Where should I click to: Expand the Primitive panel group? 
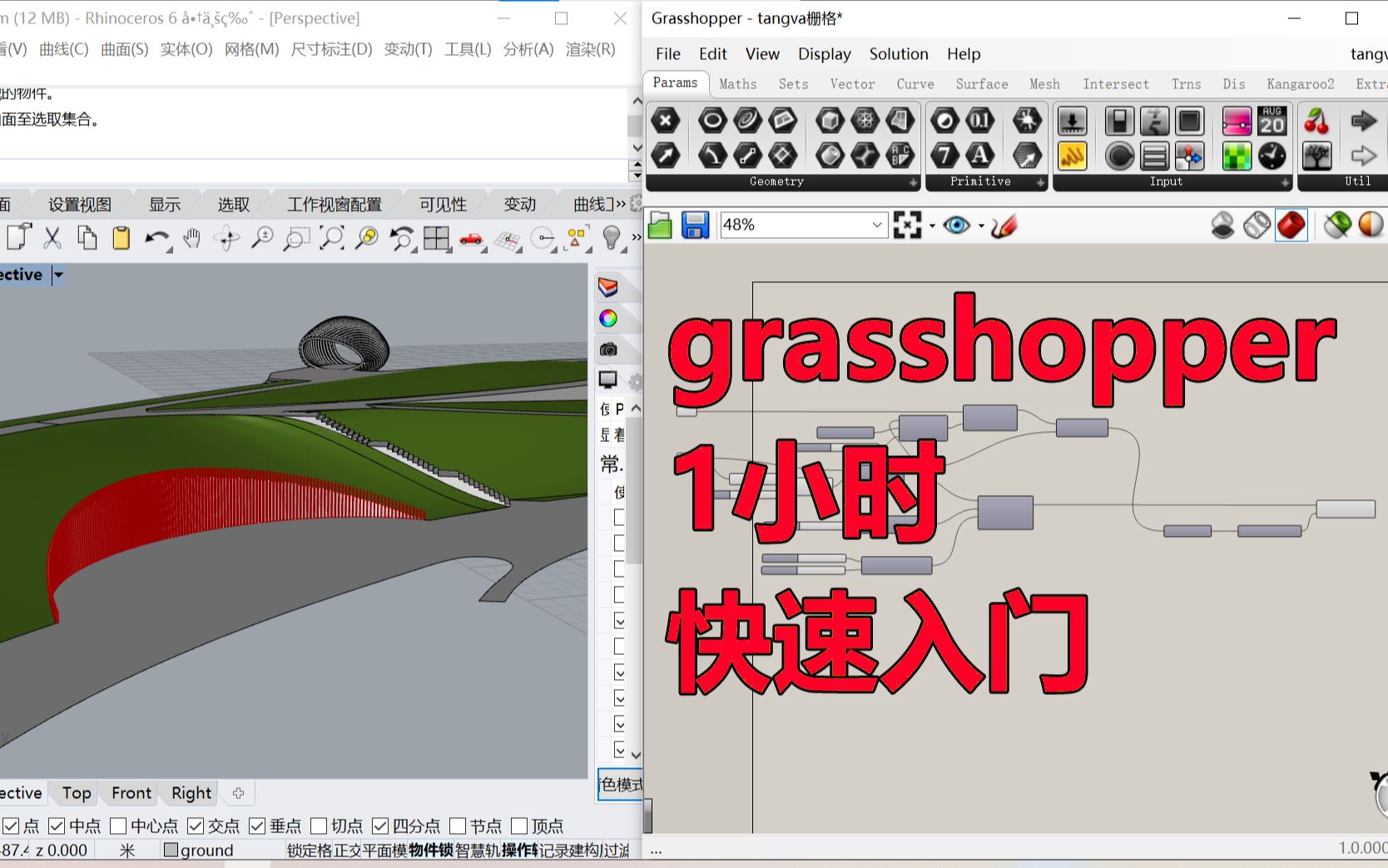(1040, 182)
